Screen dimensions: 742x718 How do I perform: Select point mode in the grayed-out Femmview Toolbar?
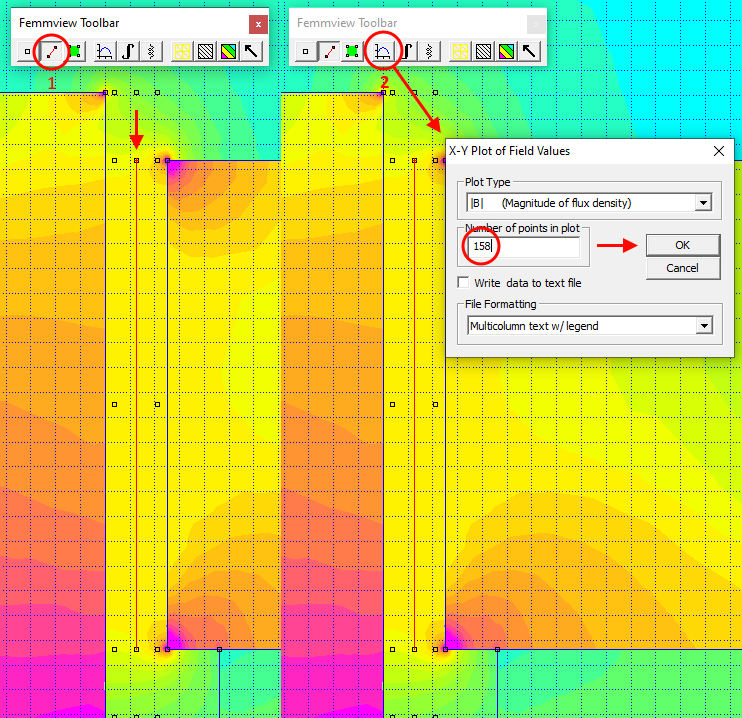pos(305,52)
